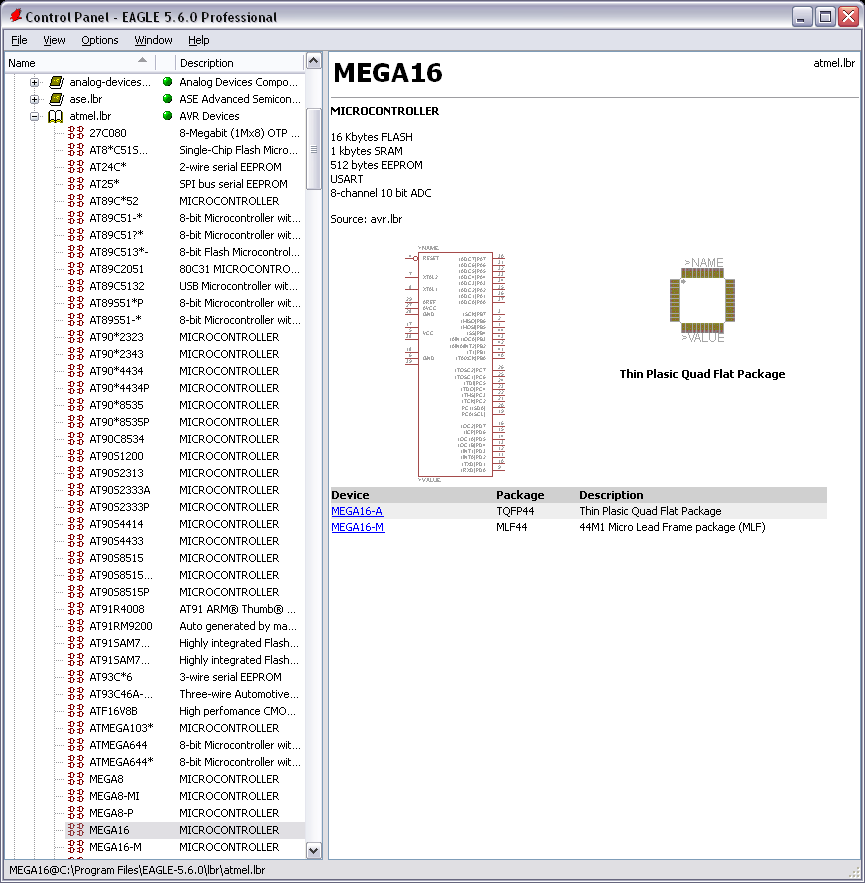Viewport: 865px width, 883px height.
Task: Click the 'AVR Devices' library description
Action: pyautogui.click(x=209, y=116)
